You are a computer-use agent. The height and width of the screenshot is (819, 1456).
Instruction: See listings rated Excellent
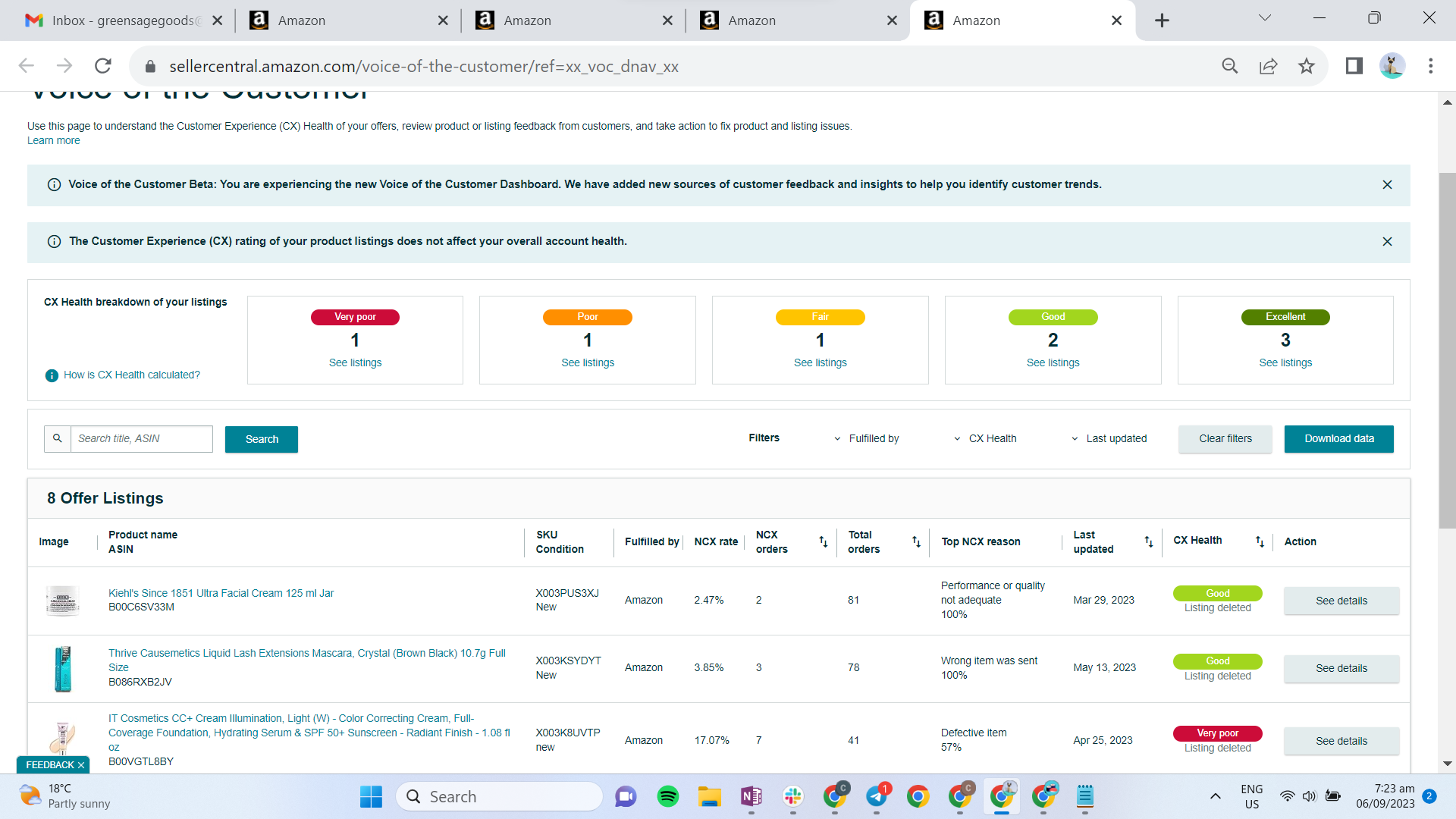click(1285, 363)
